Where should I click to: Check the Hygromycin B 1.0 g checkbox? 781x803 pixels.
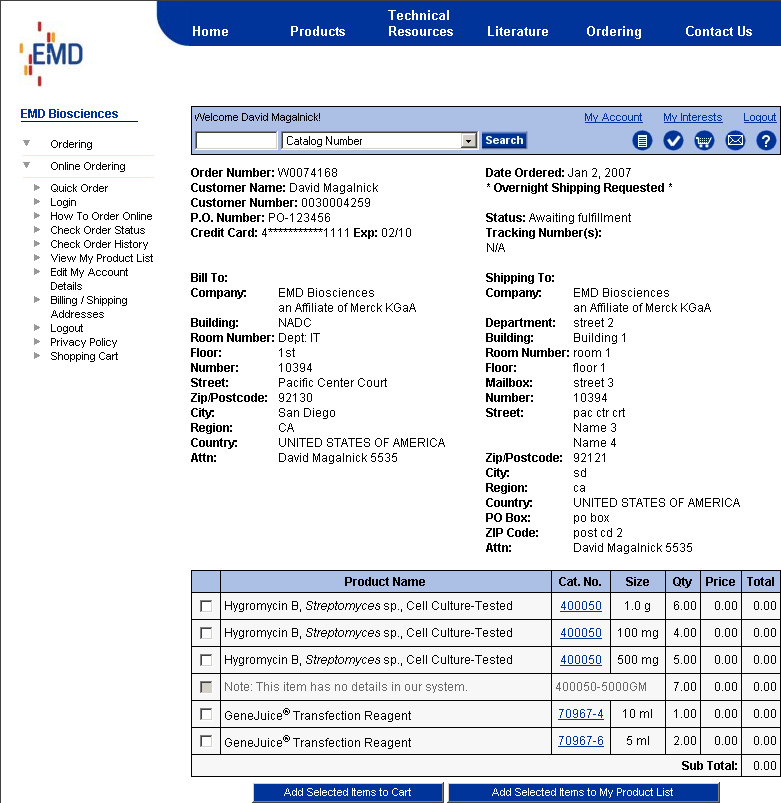click(x=206, y=606)
